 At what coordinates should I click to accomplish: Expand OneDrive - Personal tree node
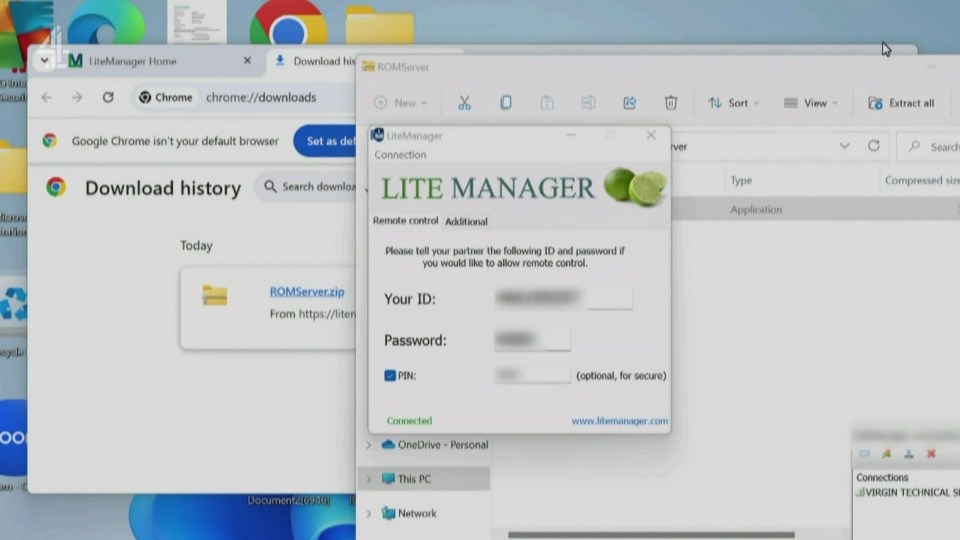[x=369, y=444]
